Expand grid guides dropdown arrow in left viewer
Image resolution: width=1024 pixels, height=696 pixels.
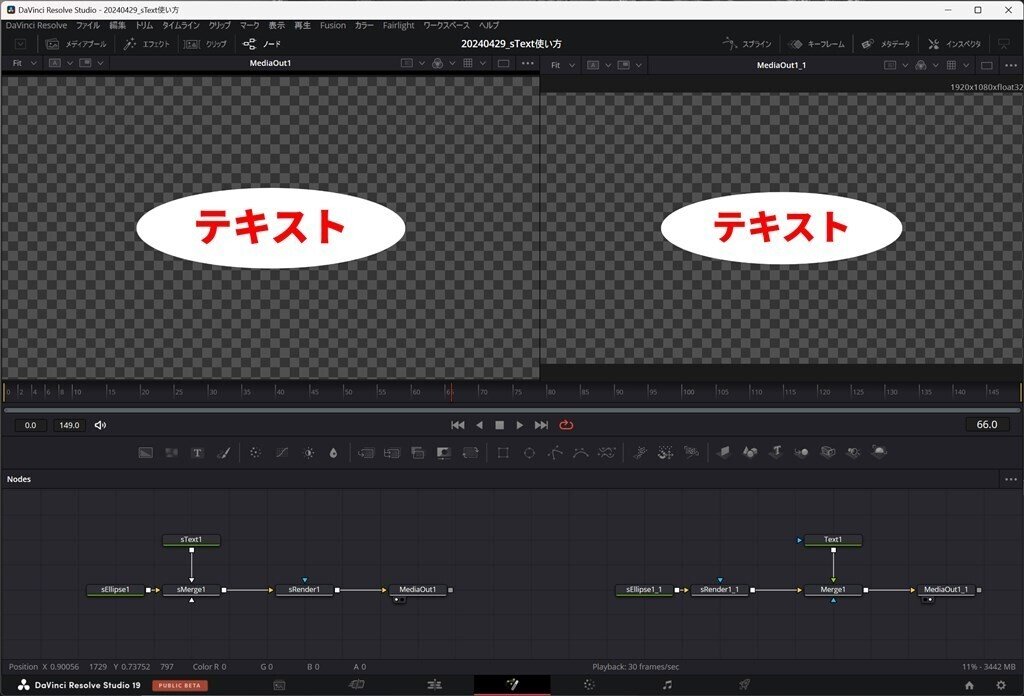[483, 63]
